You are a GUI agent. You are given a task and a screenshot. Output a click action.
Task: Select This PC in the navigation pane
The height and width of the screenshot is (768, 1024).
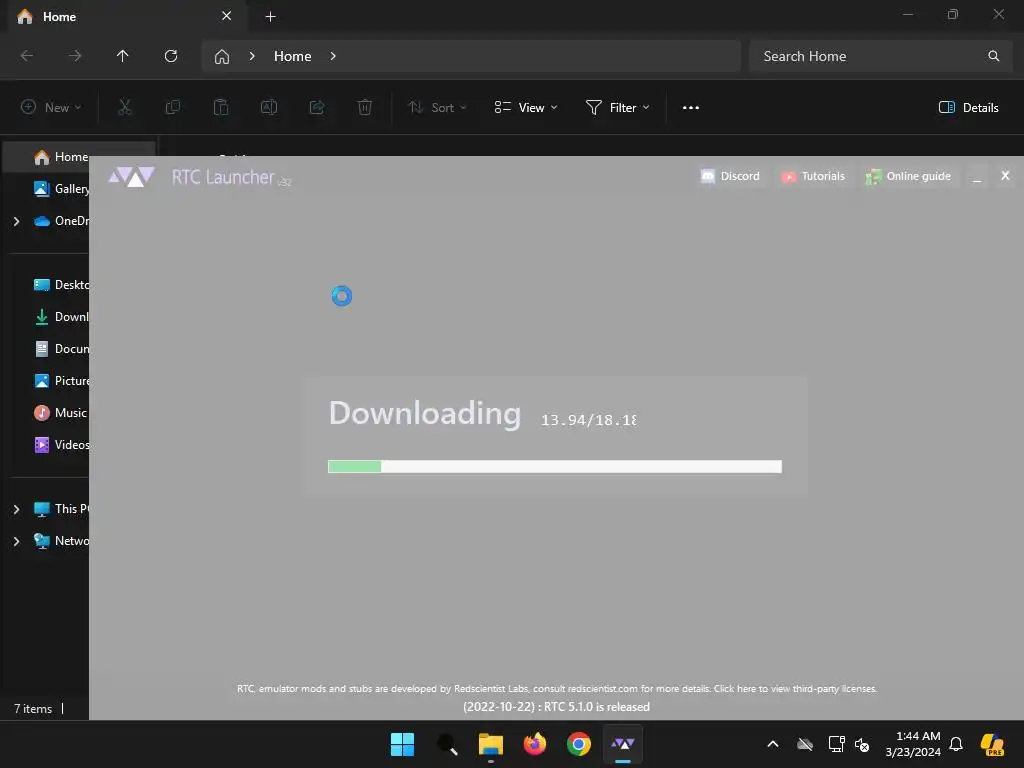pyautogui.click(x=61, y=509)
